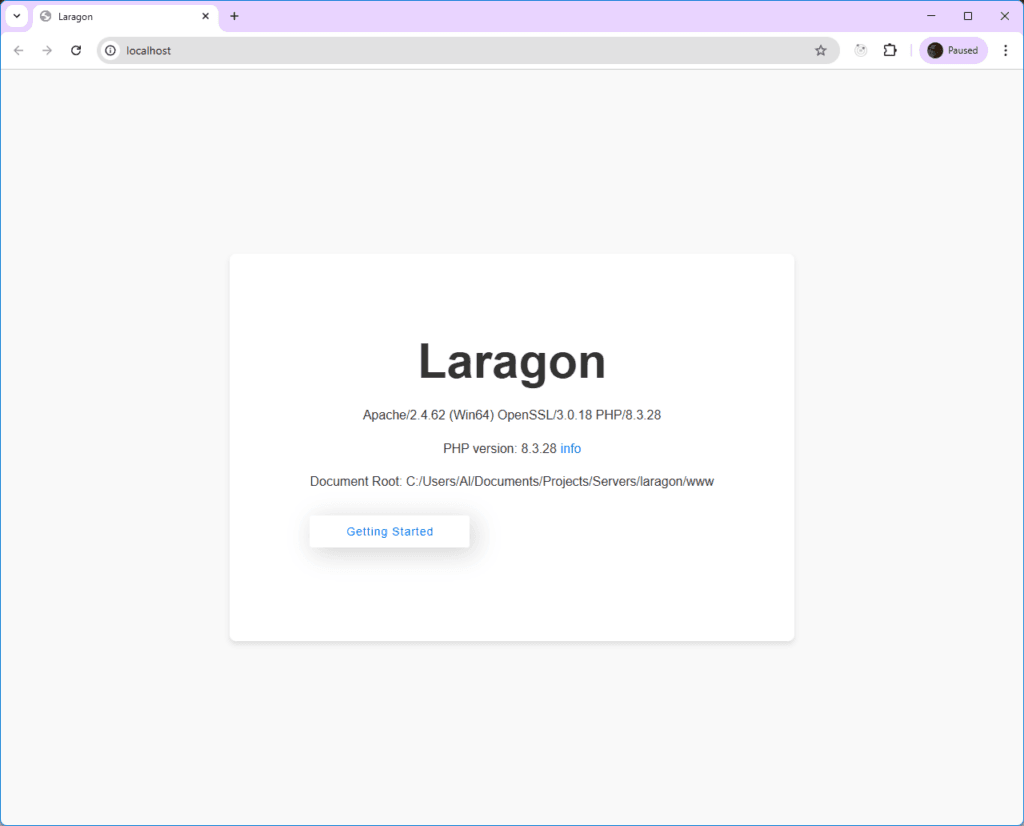Click the Getting Started button
This screenshot has width=1024, height=826.
pyautogui.click(x=389, y=531)
